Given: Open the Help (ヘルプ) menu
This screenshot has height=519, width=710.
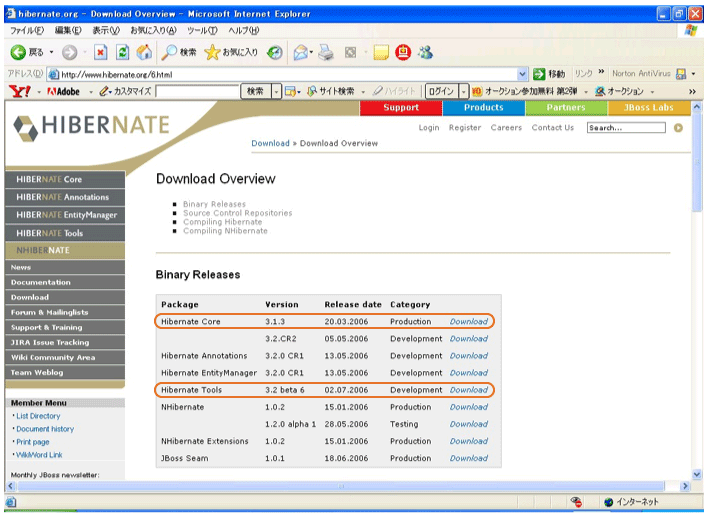Looking at the screenshot, I should (244, 30).
